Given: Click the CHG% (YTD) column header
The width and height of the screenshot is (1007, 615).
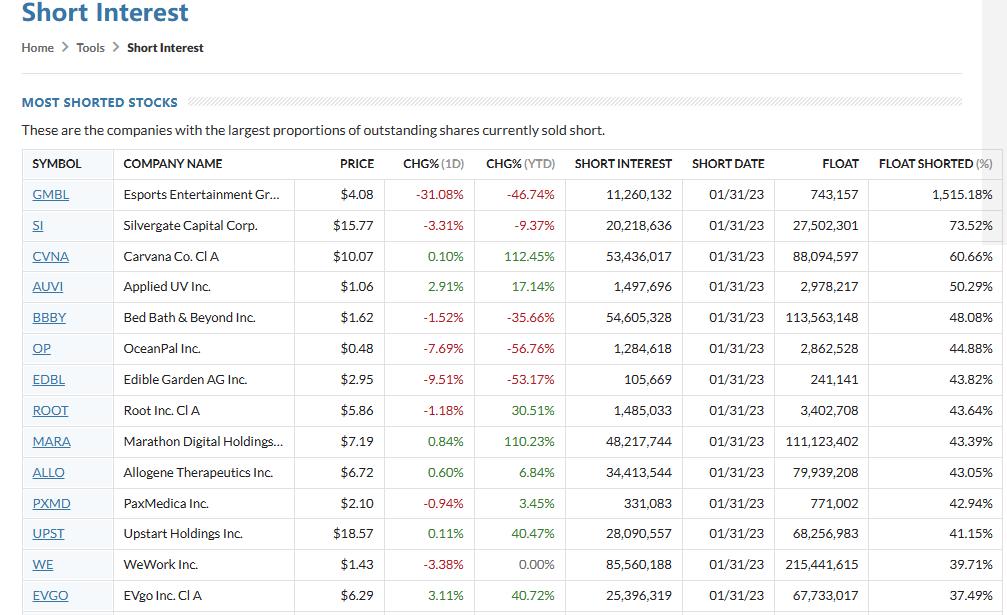Looking at the screenshot, I should coord(520,163).
